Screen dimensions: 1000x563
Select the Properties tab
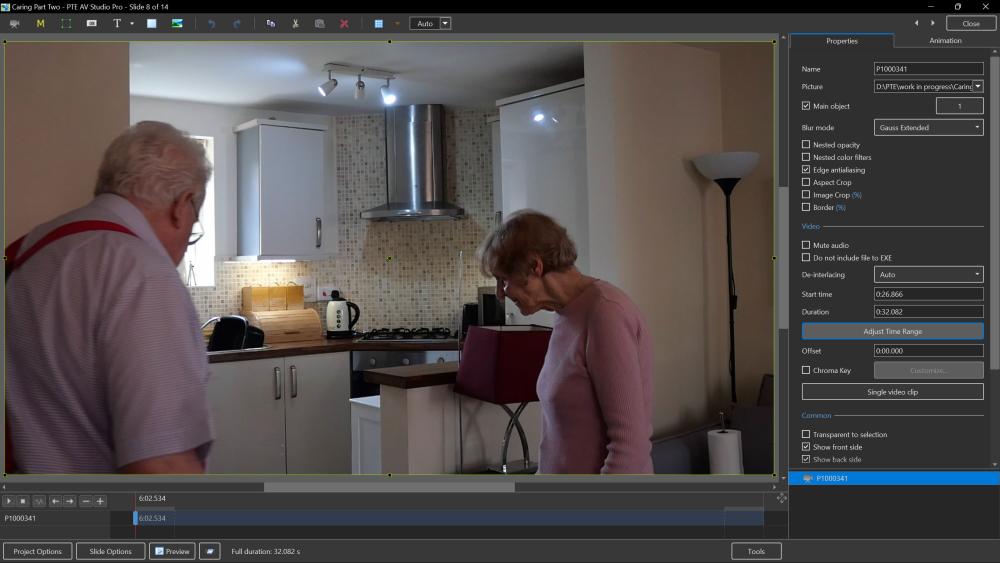click(x=841, y=41)
